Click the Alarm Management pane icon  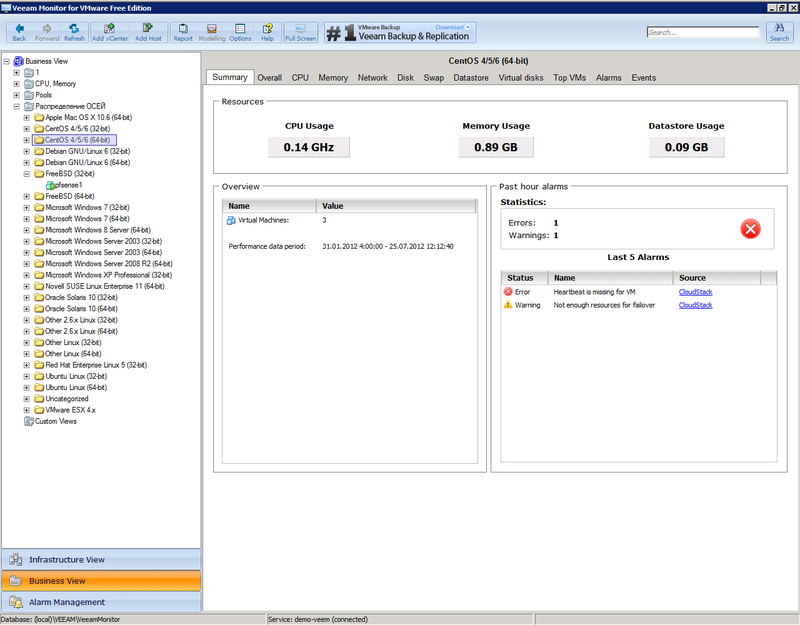[15, 602]
